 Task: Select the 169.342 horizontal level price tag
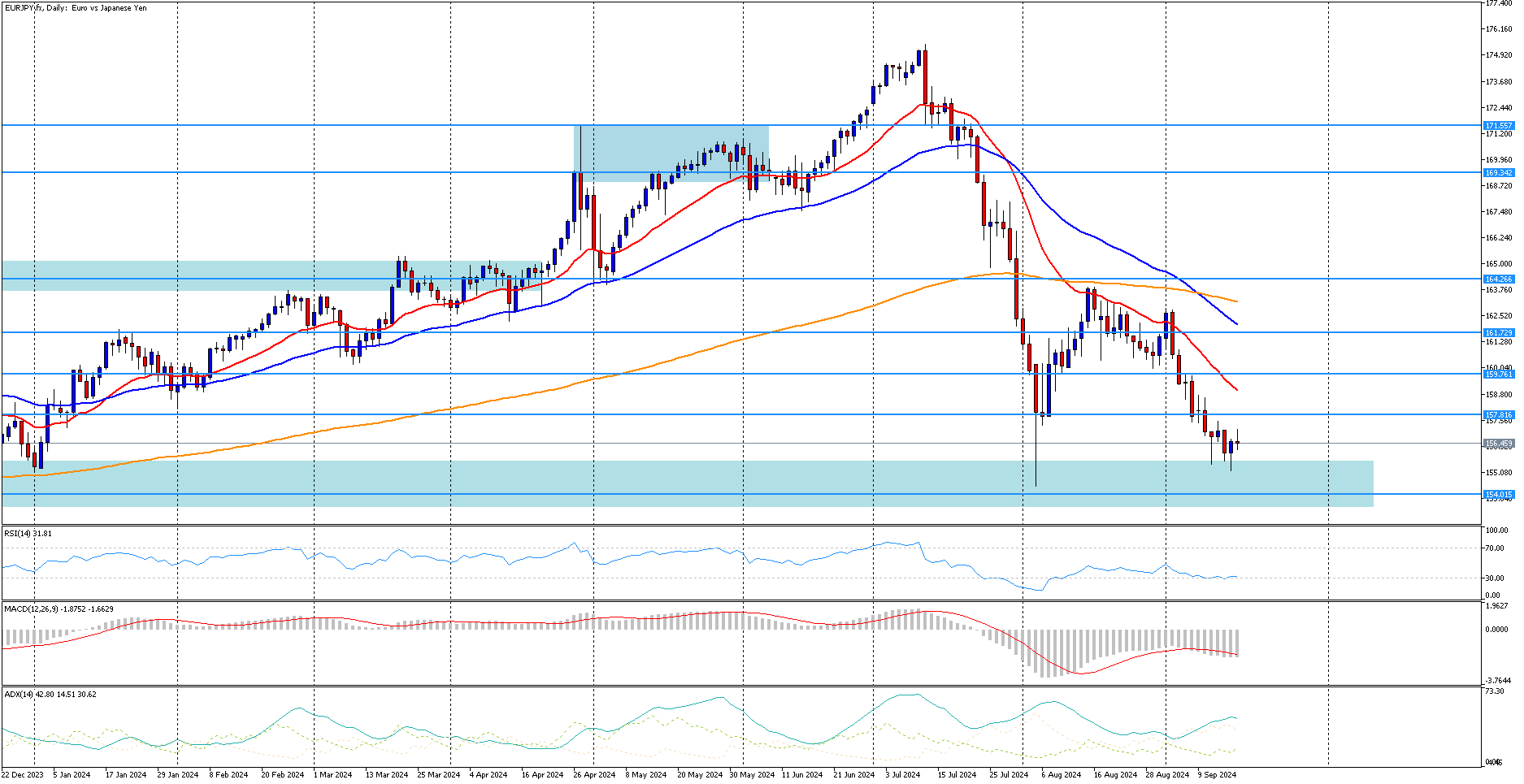[1499, 173]
